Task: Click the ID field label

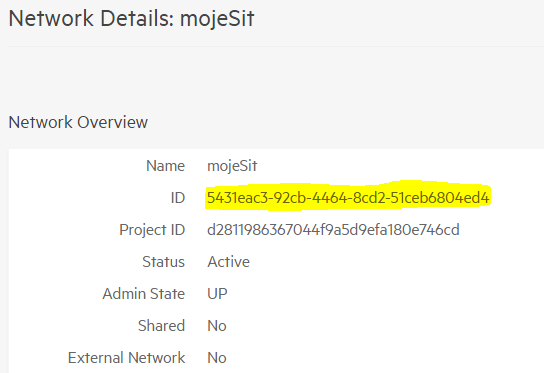Action: coord(178,198)
